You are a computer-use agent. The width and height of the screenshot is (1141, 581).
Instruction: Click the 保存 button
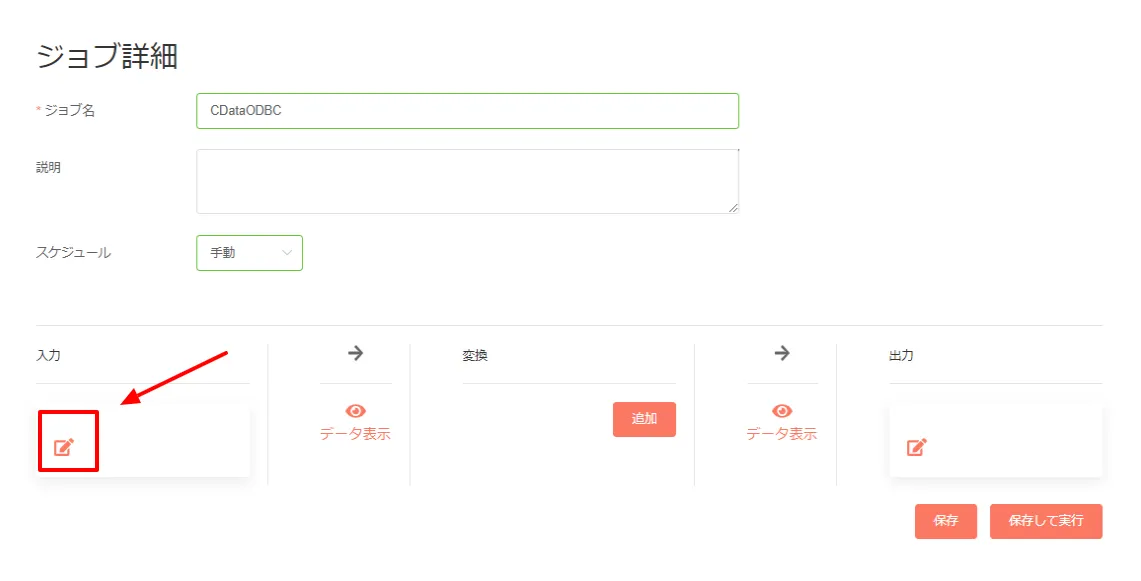point(944,521)
